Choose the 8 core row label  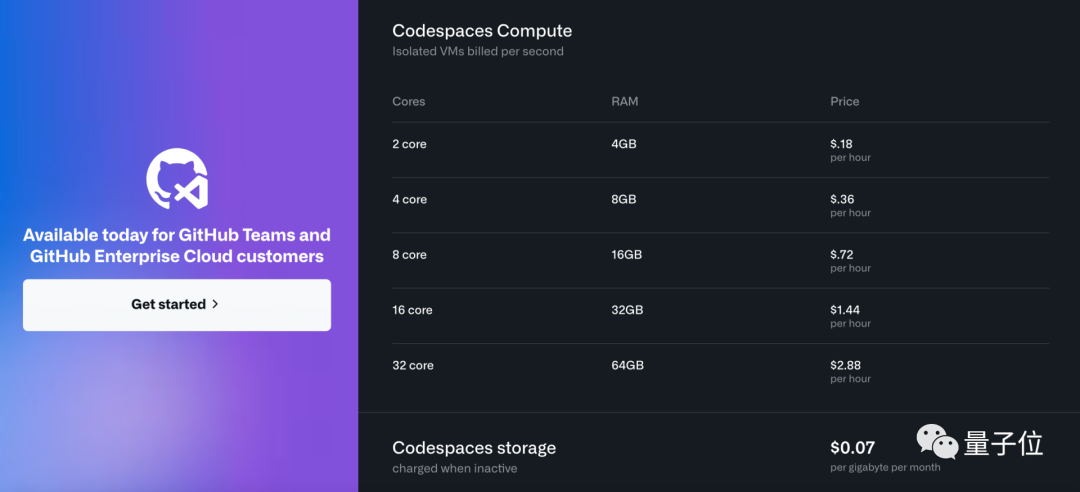point(409,255)
